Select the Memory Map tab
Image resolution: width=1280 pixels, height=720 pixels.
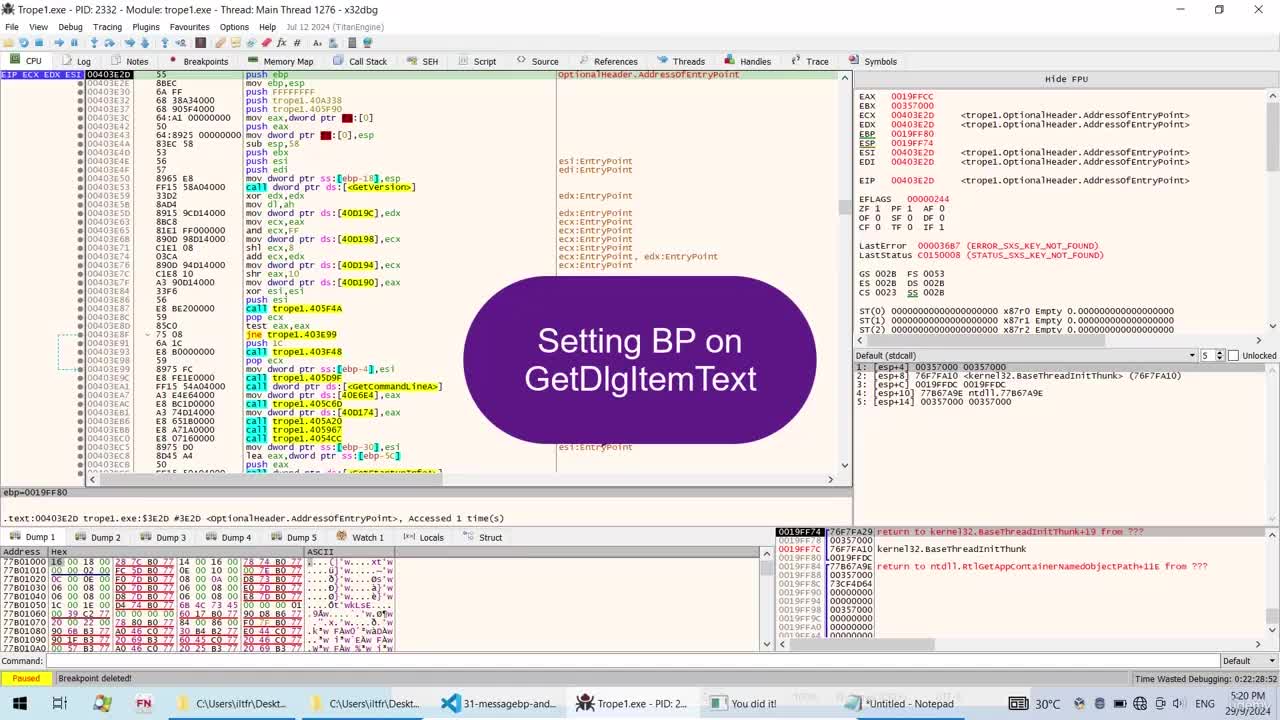pos(281,61)
